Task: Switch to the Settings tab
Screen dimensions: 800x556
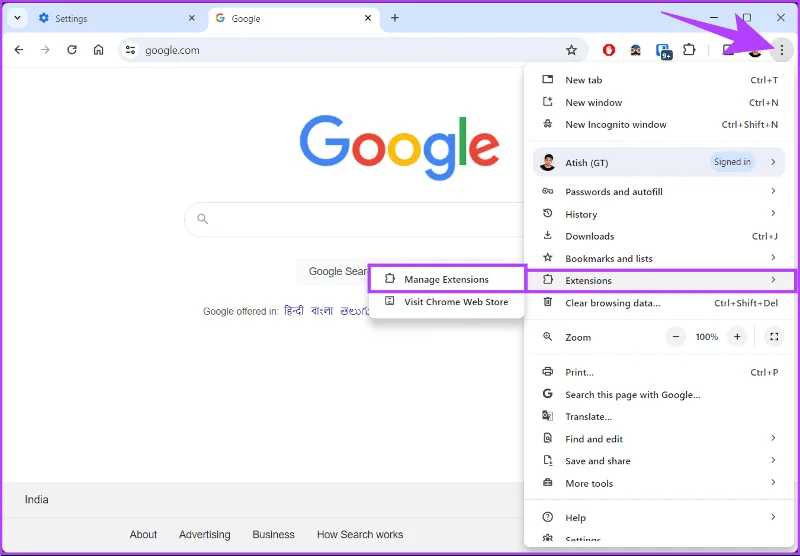Action: click(x=117, y=18)
